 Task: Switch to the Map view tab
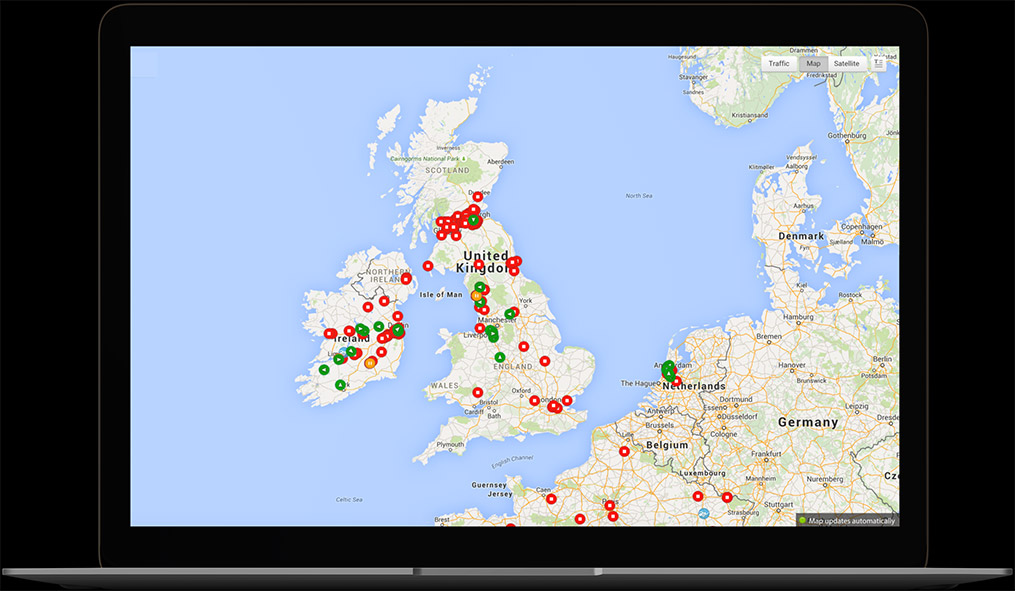tap(813, 63)
